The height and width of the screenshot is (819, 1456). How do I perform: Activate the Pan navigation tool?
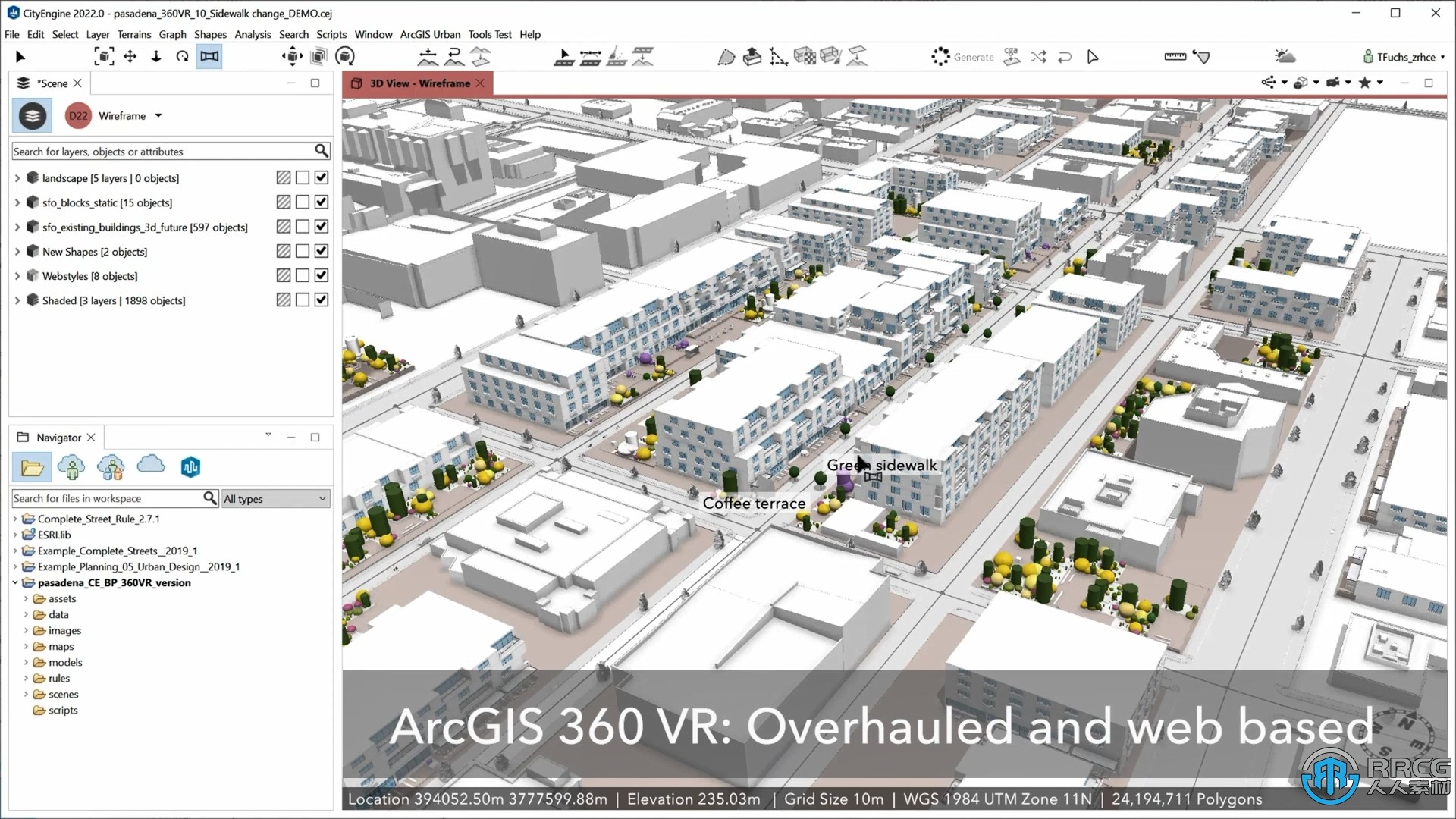[130, 57]
